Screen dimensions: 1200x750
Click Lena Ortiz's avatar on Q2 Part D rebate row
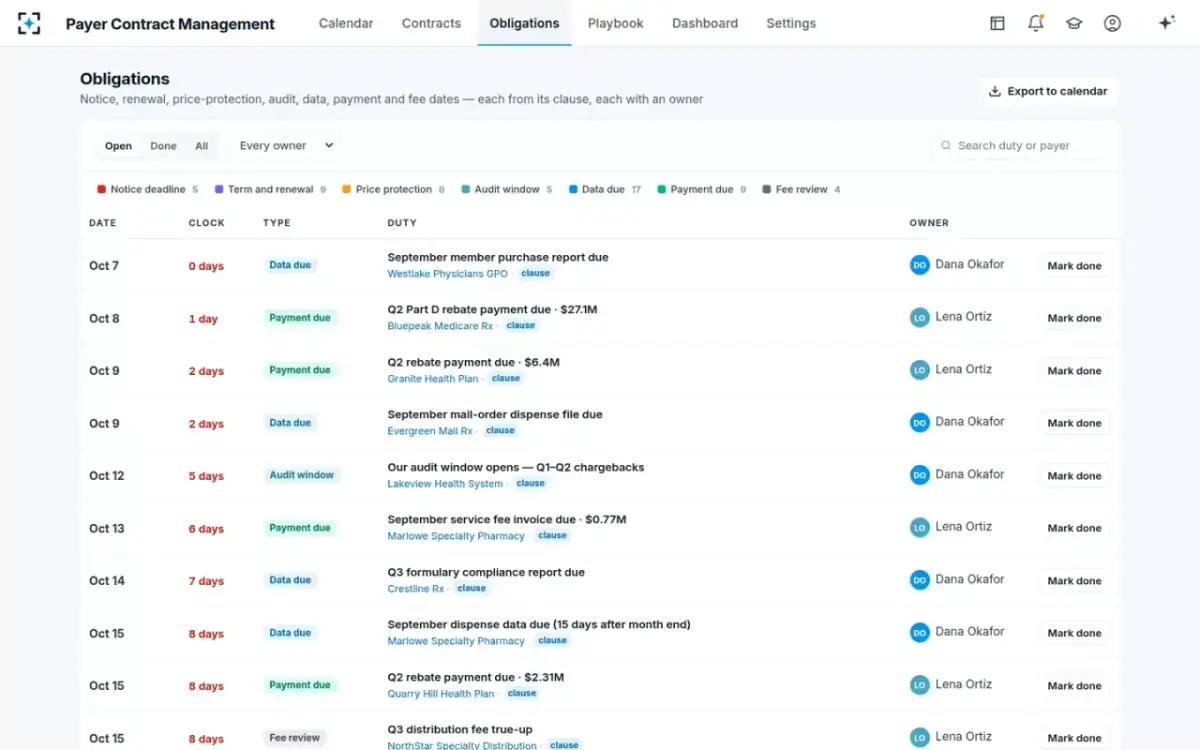(920, 317)
